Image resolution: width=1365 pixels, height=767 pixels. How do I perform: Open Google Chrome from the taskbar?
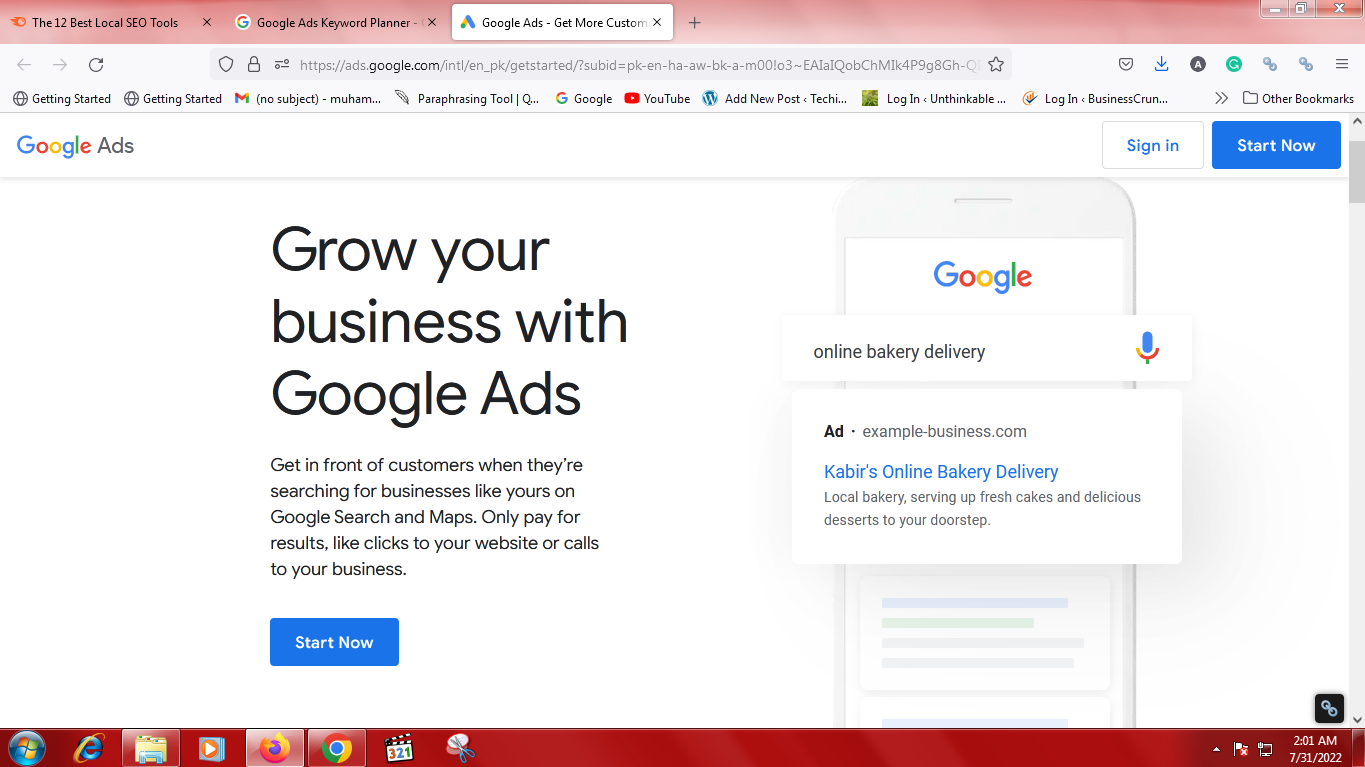(336, 748)
